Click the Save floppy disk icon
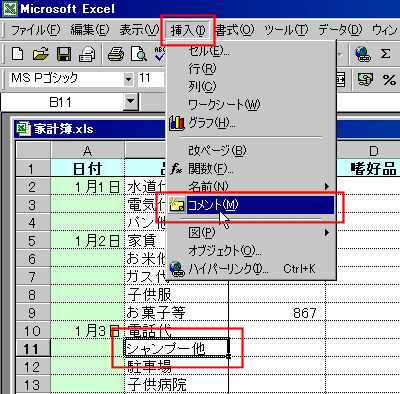The height and width of the screenshot is (394, 400). pos(64,53)
